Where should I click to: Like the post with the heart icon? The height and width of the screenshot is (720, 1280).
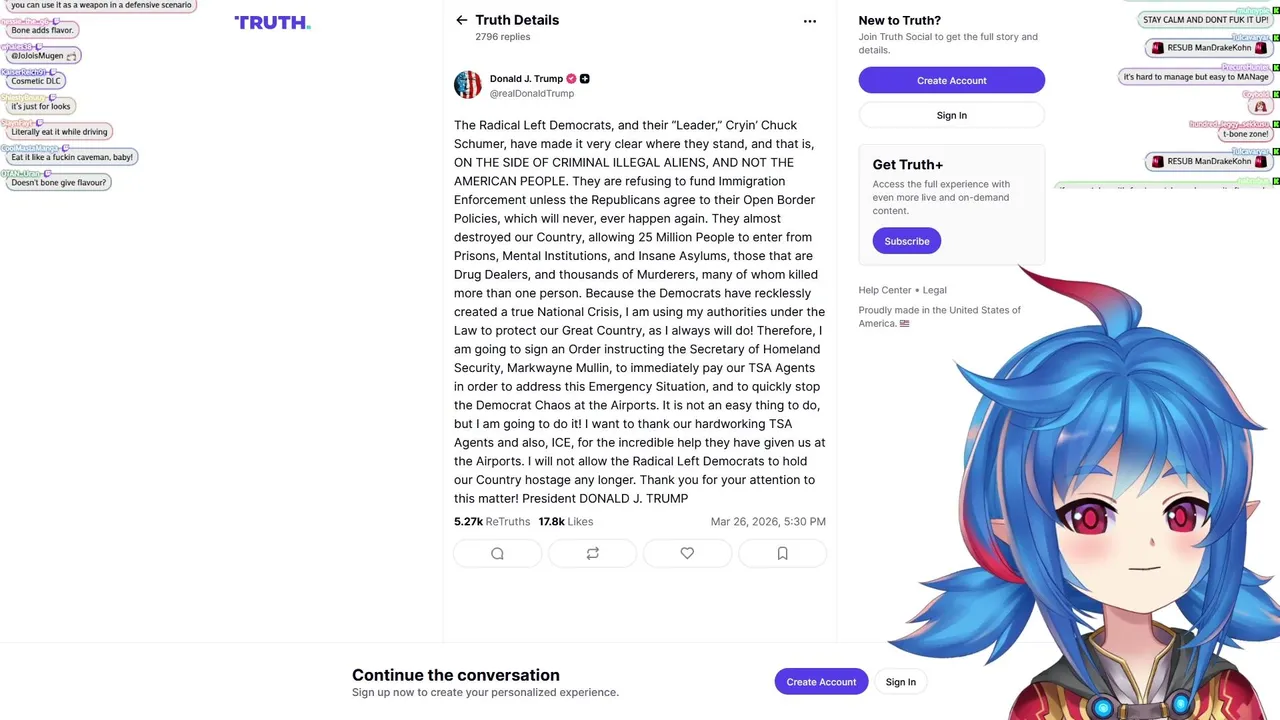pos(687,553)
